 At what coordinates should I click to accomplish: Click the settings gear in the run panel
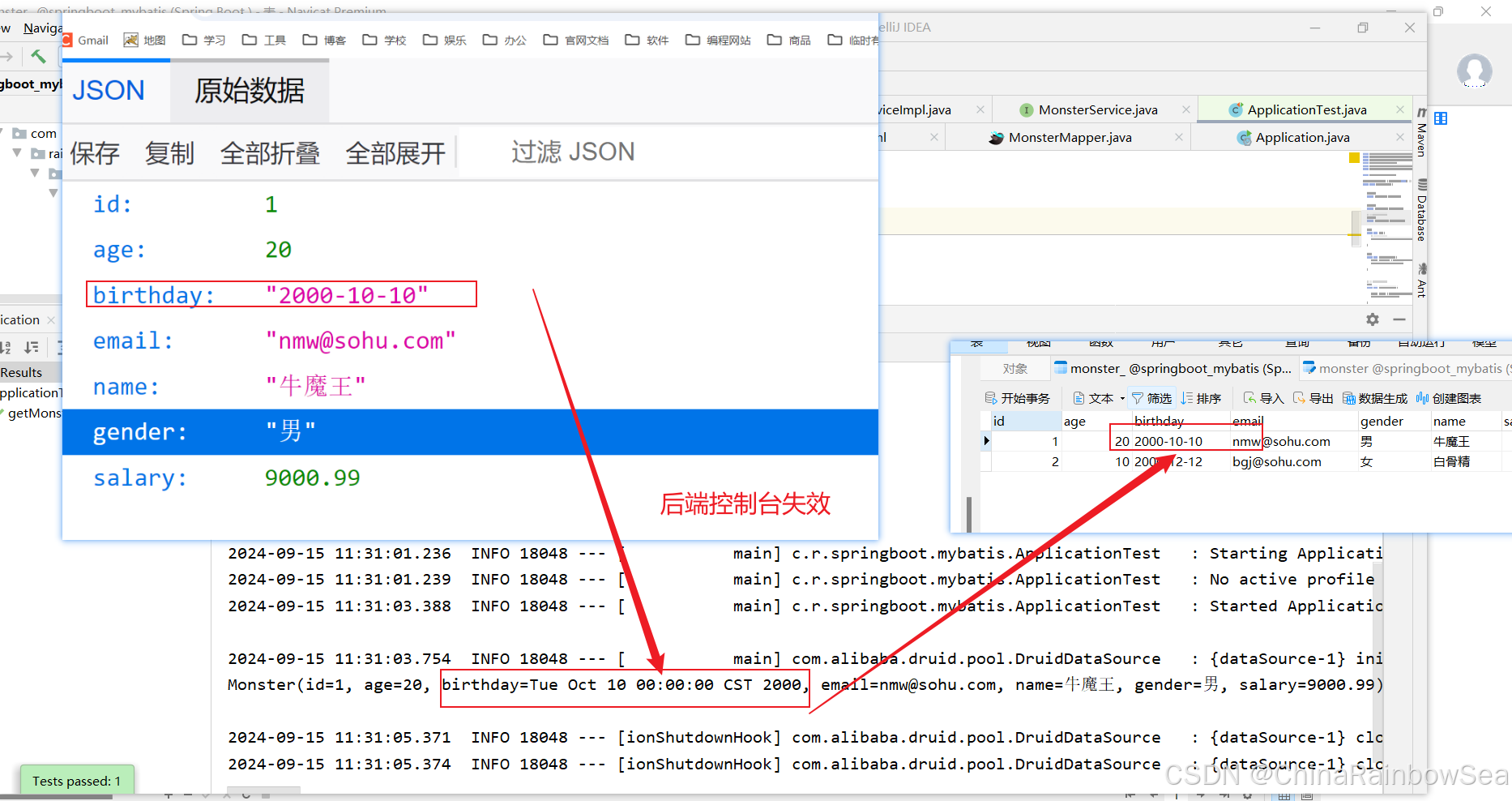coord(1373,319)
